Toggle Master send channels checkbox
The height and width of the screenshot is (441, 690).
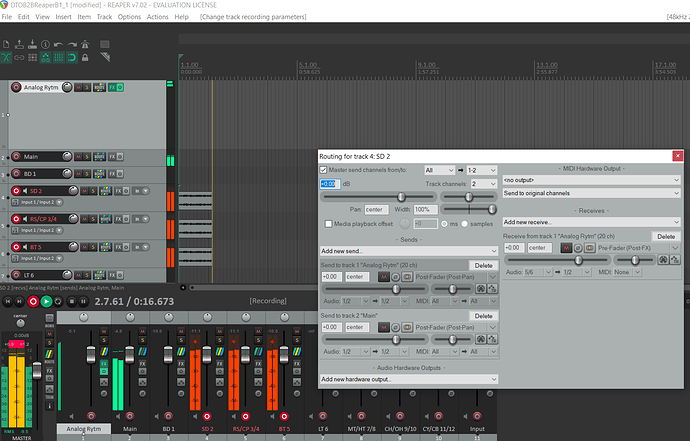(x=323, y=170)
